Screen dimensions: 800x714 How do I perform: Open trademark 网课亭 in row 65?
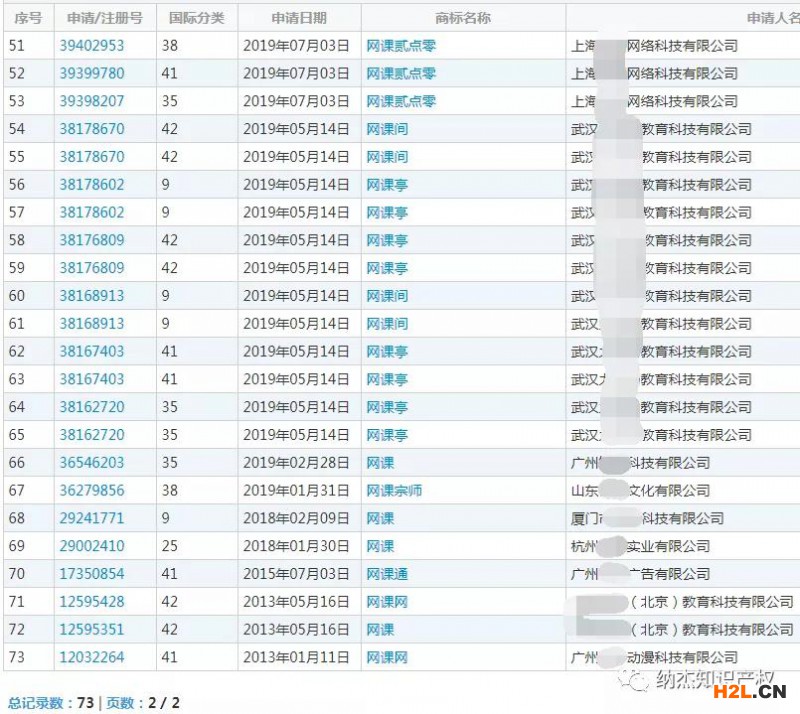tap(387, 435)
